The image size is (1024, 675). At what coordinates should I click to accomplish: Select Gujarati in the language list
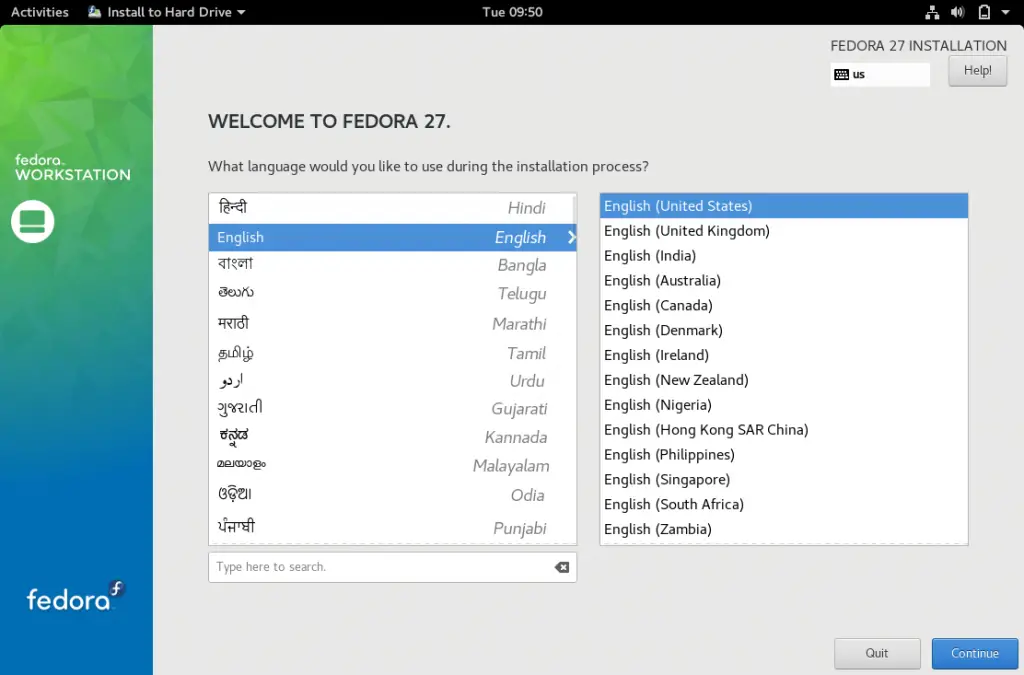pyautogui.click(x=392, y=409)
